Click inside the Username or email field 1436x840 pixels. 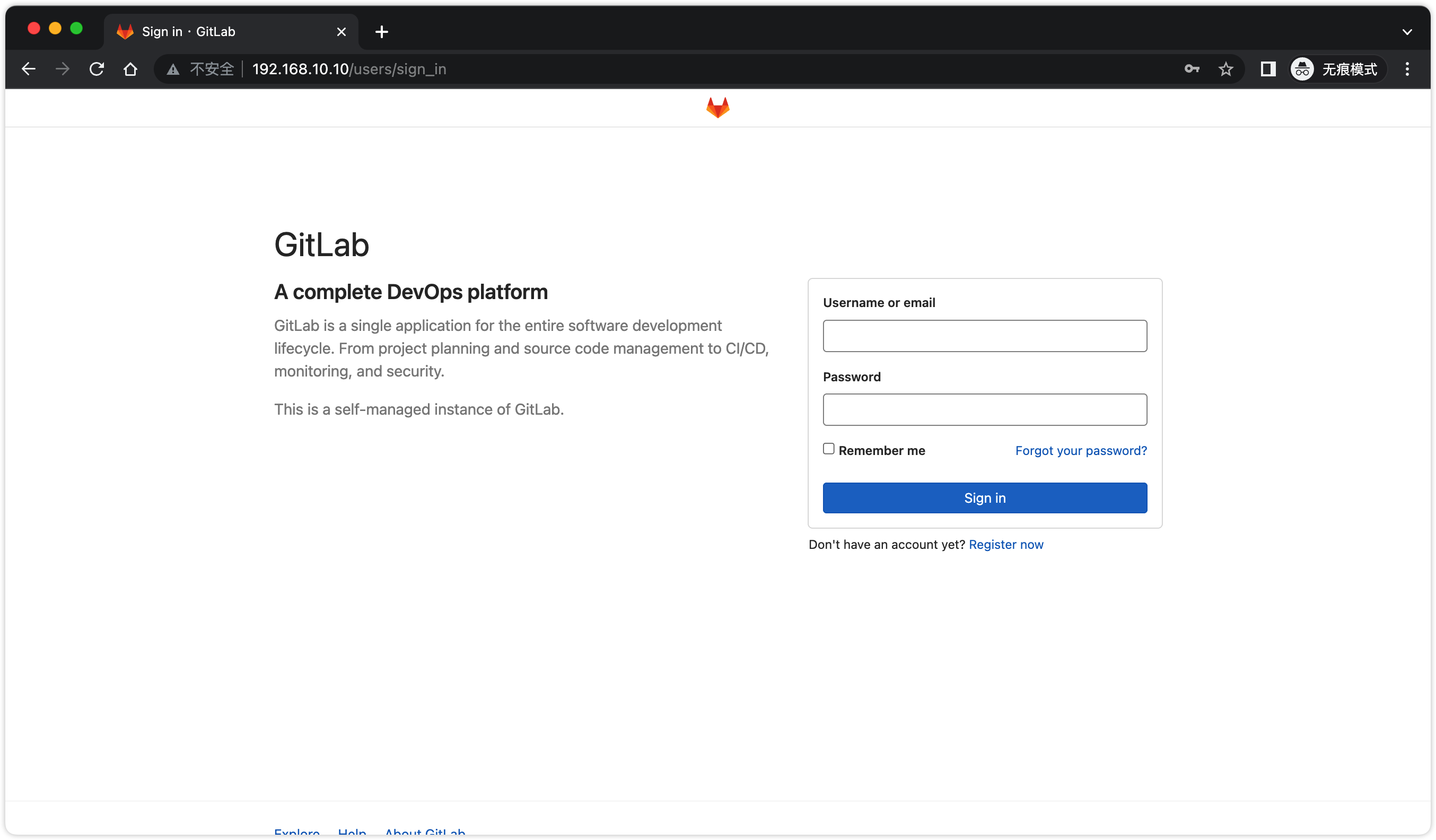click(x=984, y=336)
